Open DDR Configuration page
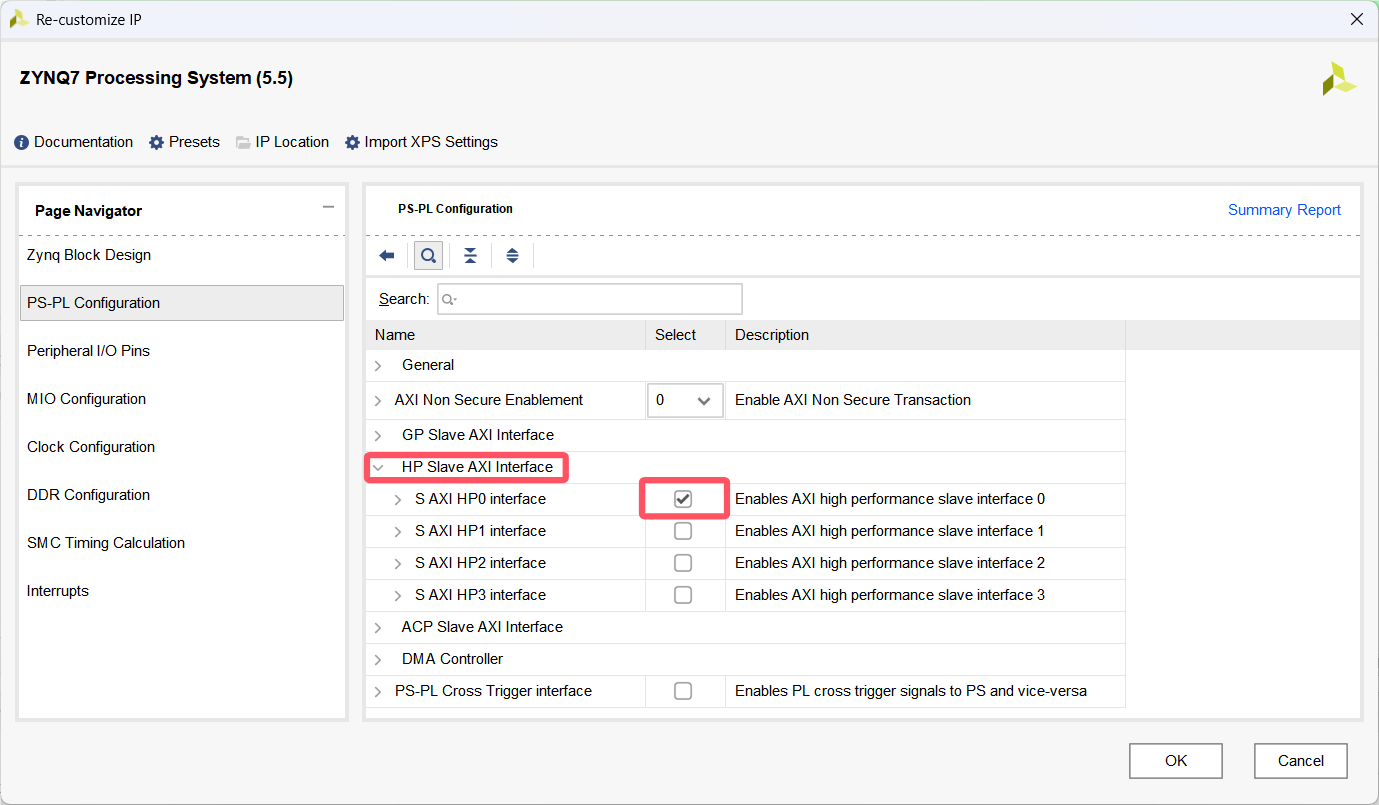The image size is (1379, 805). coord(182,495)
